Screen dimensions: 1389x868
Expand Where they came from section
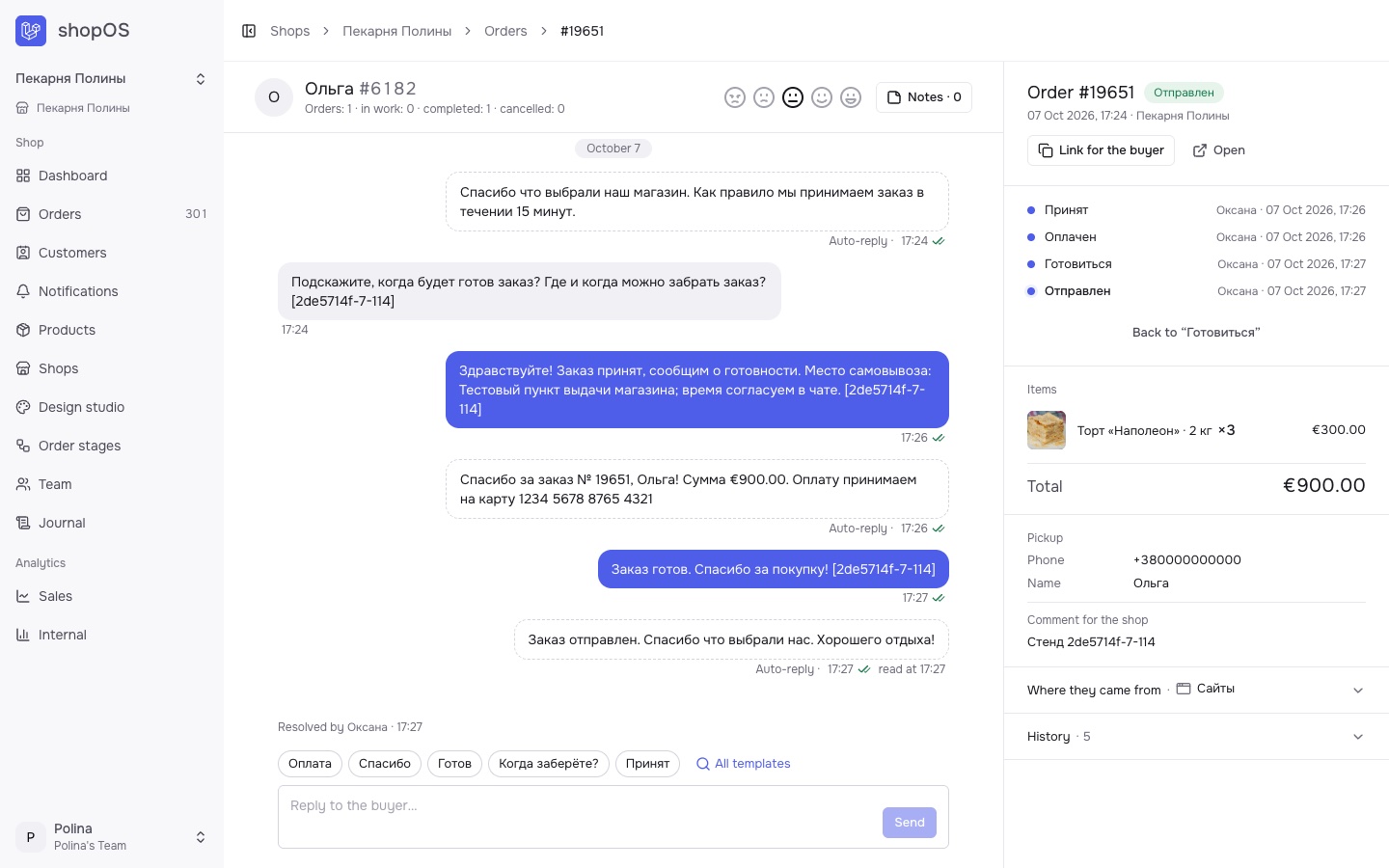click(1196, 691)
